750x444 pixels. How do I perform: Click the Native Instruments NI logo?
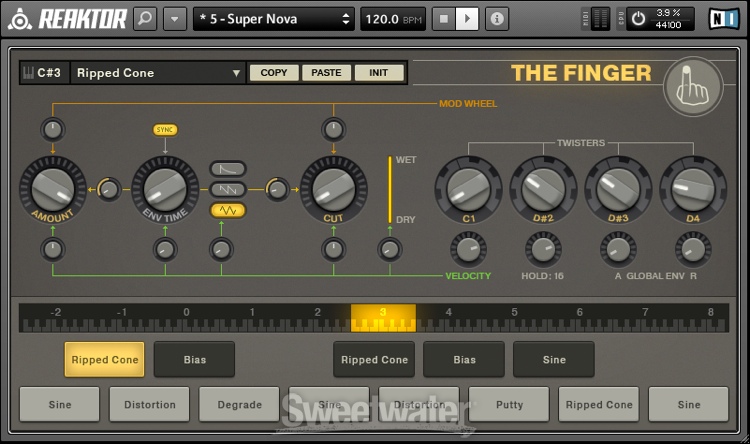click(x=724, y=19)
